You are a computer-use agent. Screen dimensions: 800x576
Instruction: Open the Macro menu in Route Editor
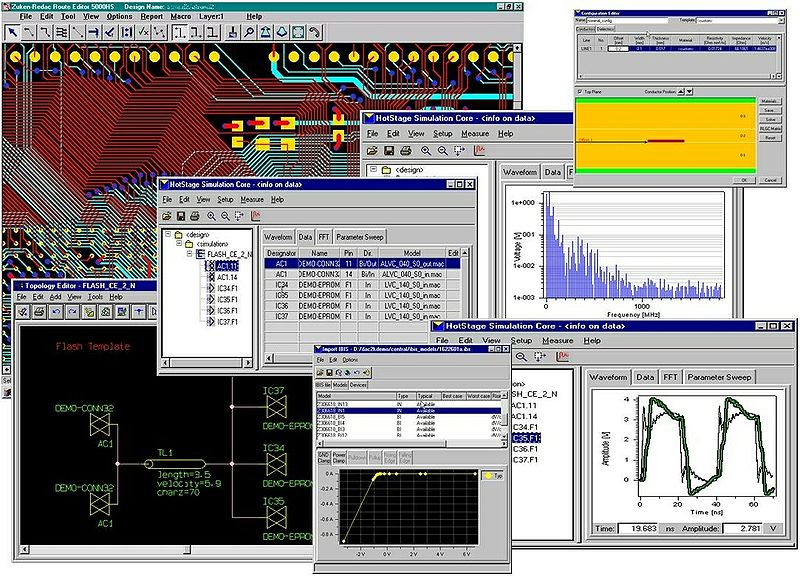(180, 17)
